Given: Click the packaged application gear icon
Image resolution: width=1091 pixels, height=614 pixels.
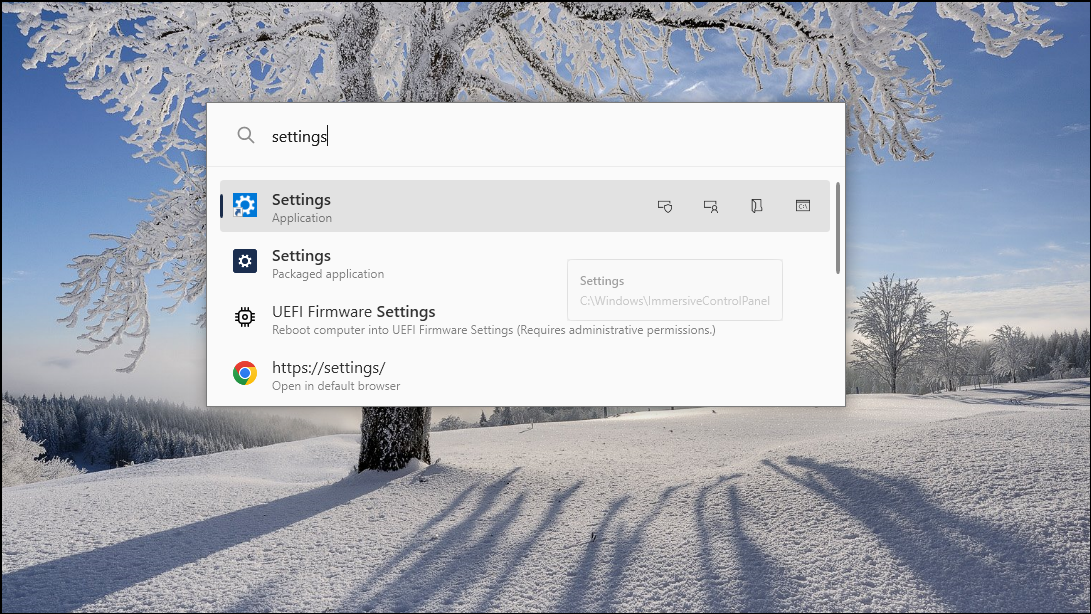Looking at the screenshot, I should coord(245,261).
